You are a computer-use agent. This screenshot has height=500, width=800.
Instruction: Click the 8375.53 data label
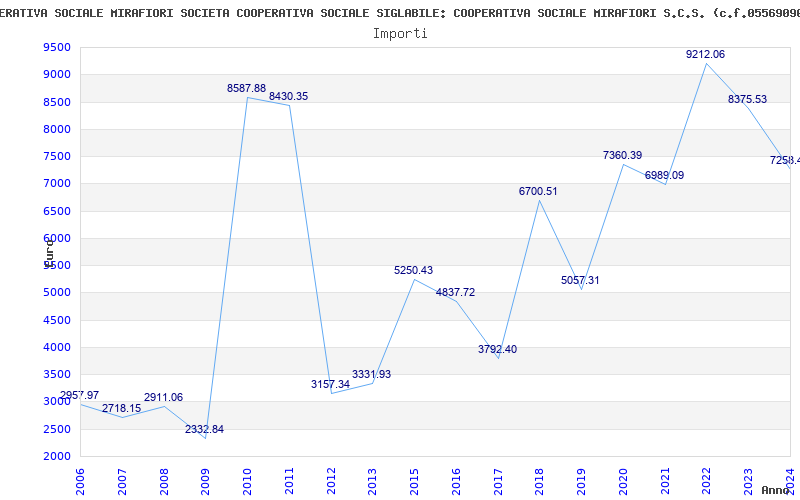(747, 99)
